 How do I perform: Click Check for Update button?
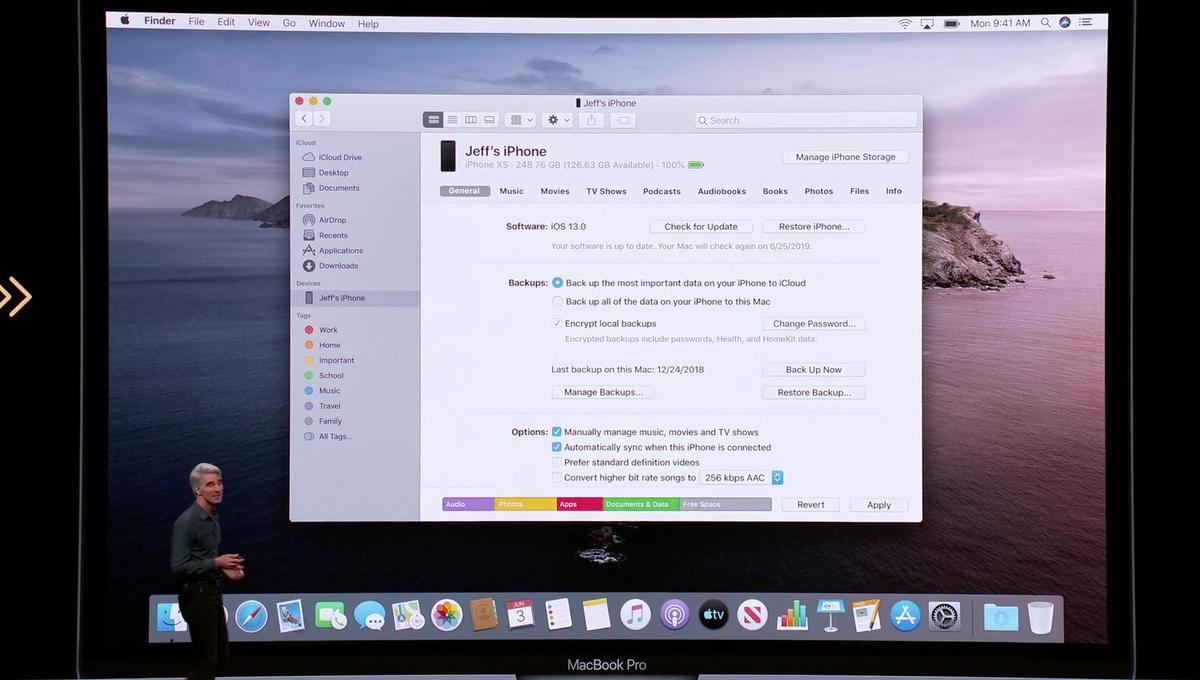[x=701, y=227]
